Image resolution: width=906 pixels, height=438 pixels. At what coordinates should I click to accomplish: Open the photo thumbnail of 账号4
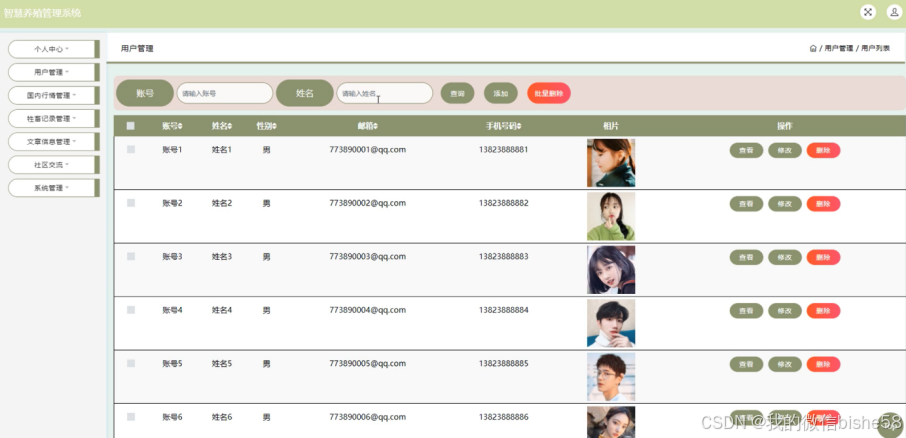pos(611,323)
